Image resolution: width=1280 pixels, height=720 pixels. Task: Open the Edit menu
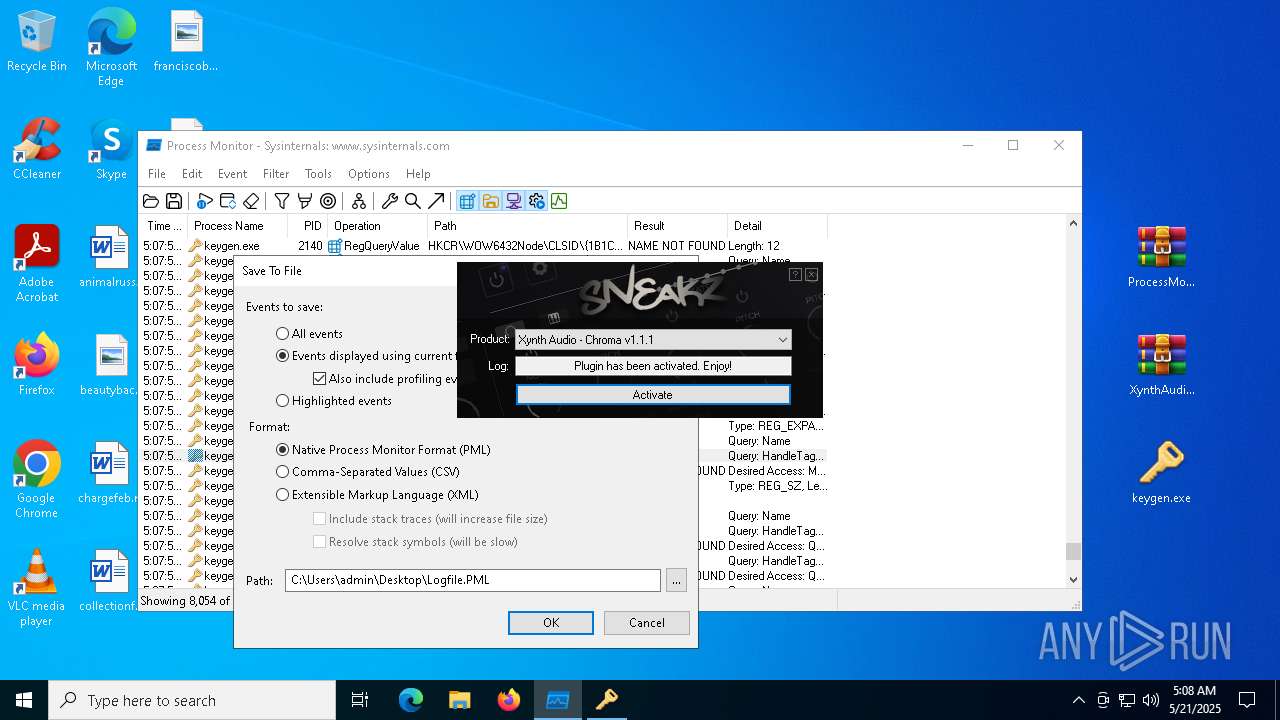(x=192, y=174)
